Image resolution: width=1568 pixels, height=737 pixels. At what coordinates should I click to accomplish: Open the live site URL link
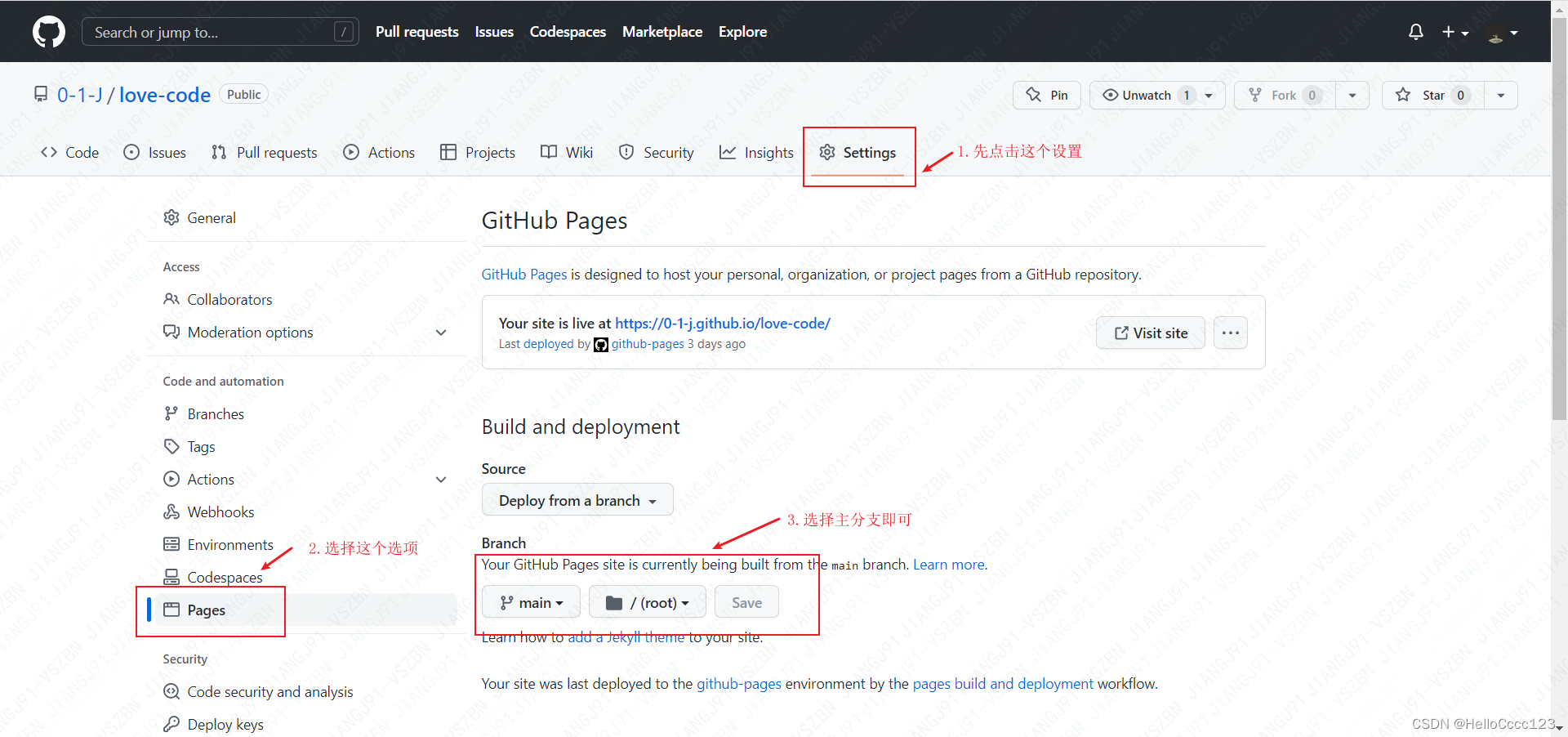[723, 323]
